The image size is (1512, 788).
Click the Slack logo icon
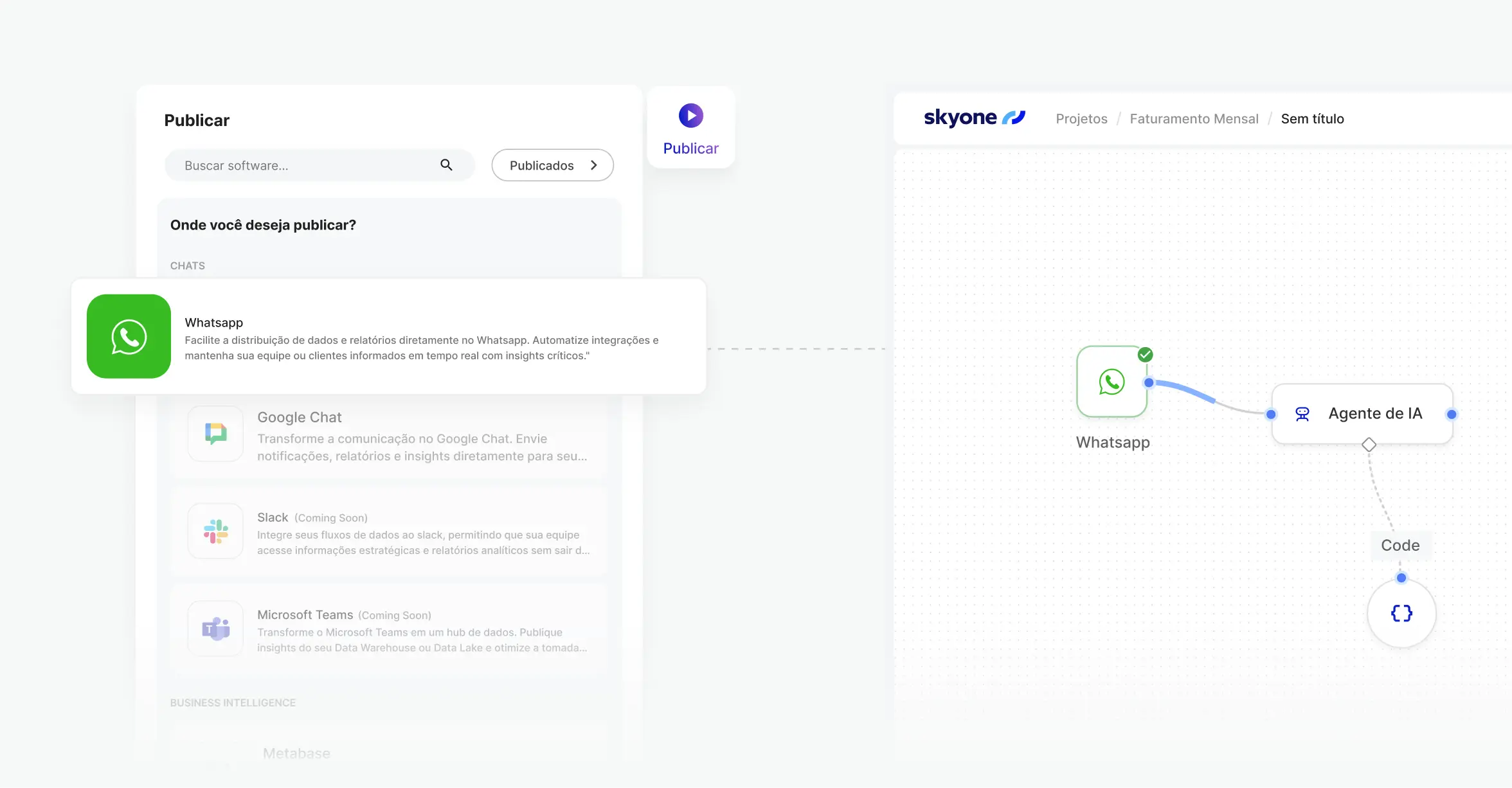215,532
